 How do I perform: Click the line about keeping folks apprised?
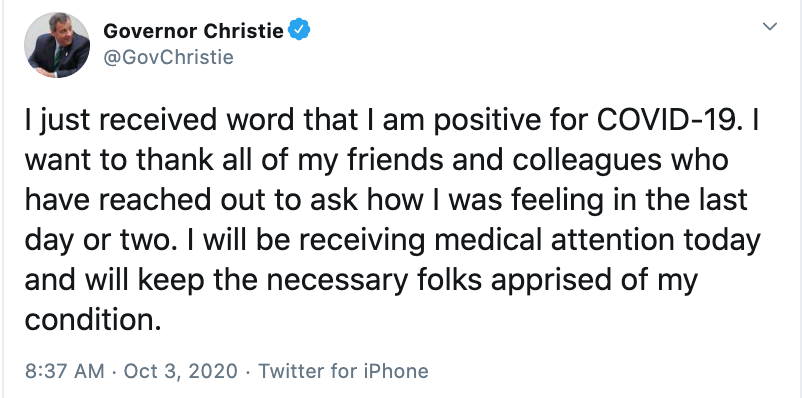[x=361, y=280]
